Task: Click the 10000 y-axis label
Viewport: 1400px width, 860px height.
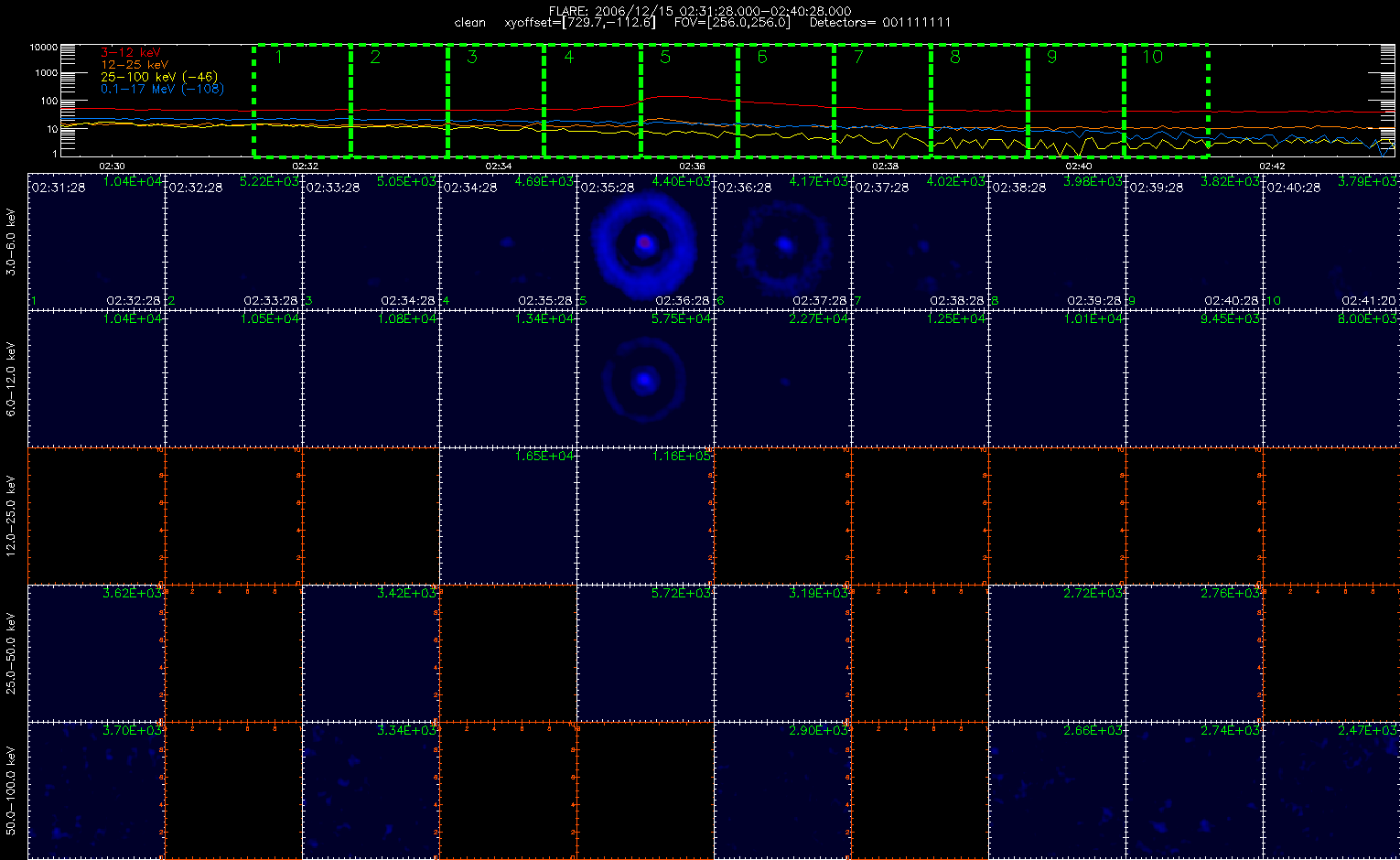Action: (x=44, y=47)
